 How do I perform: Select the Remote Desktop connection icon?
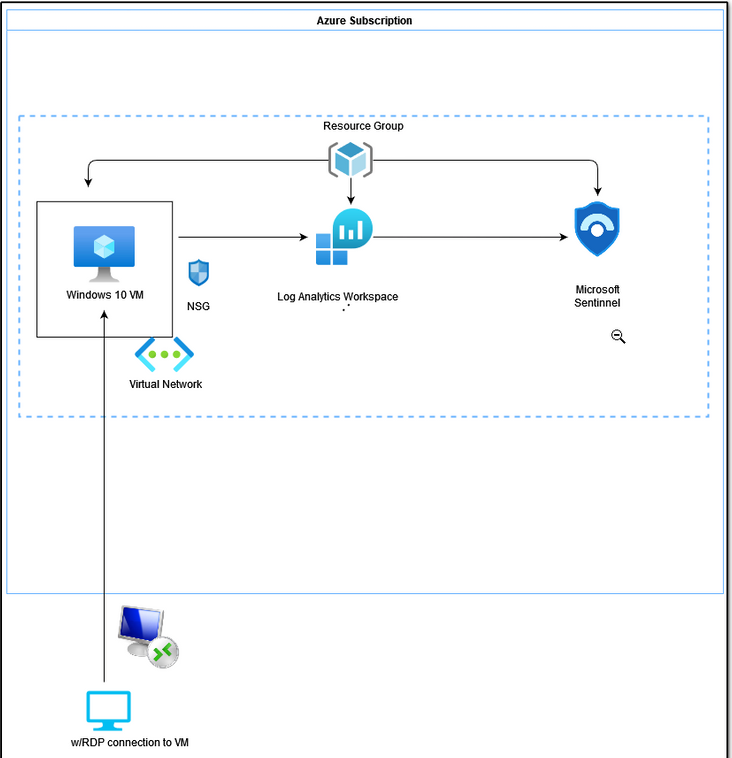coord(148,637)
